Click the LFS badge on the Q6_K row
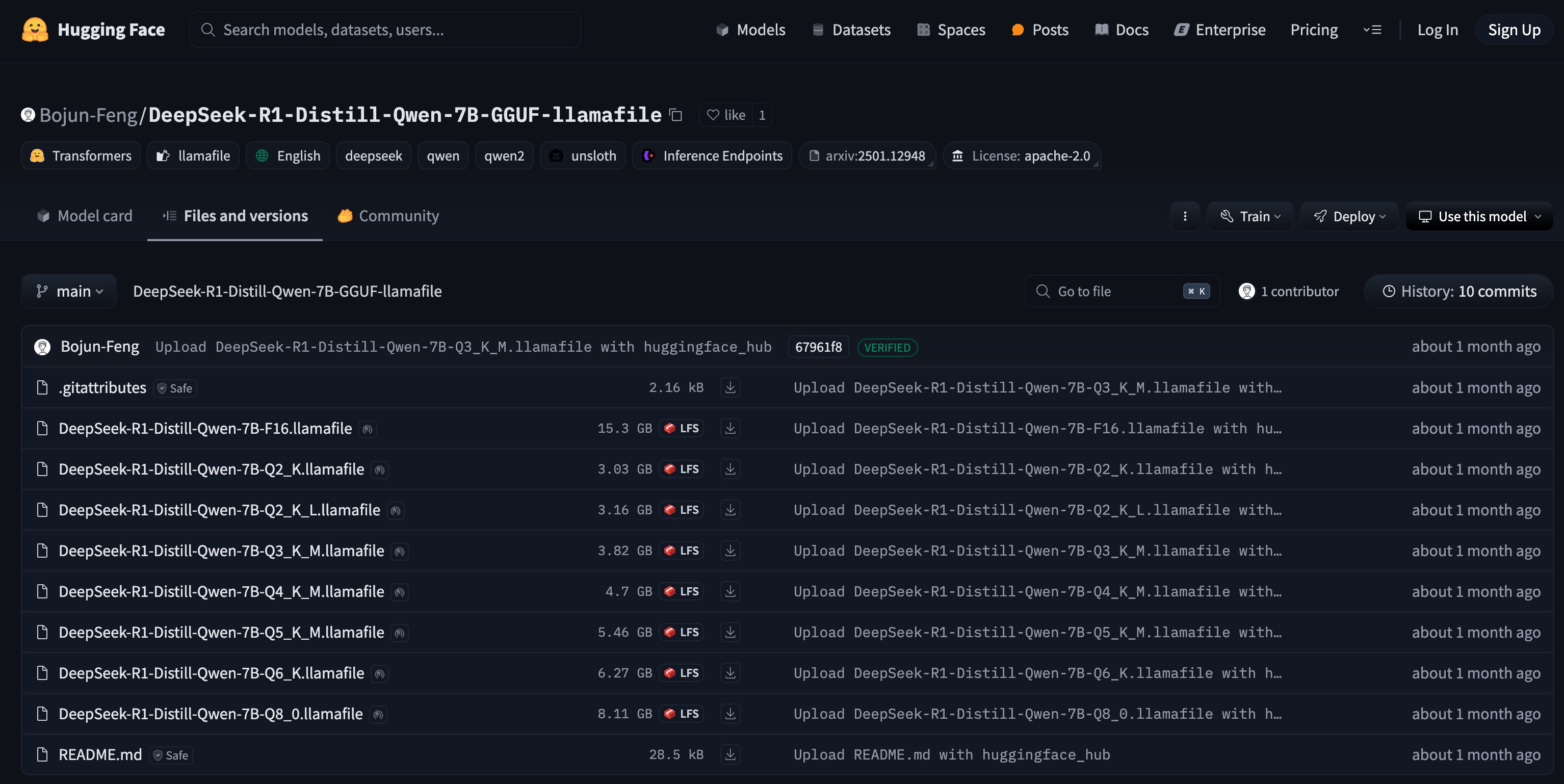Viewport: 1564px width, 784px height. (681, 673)
